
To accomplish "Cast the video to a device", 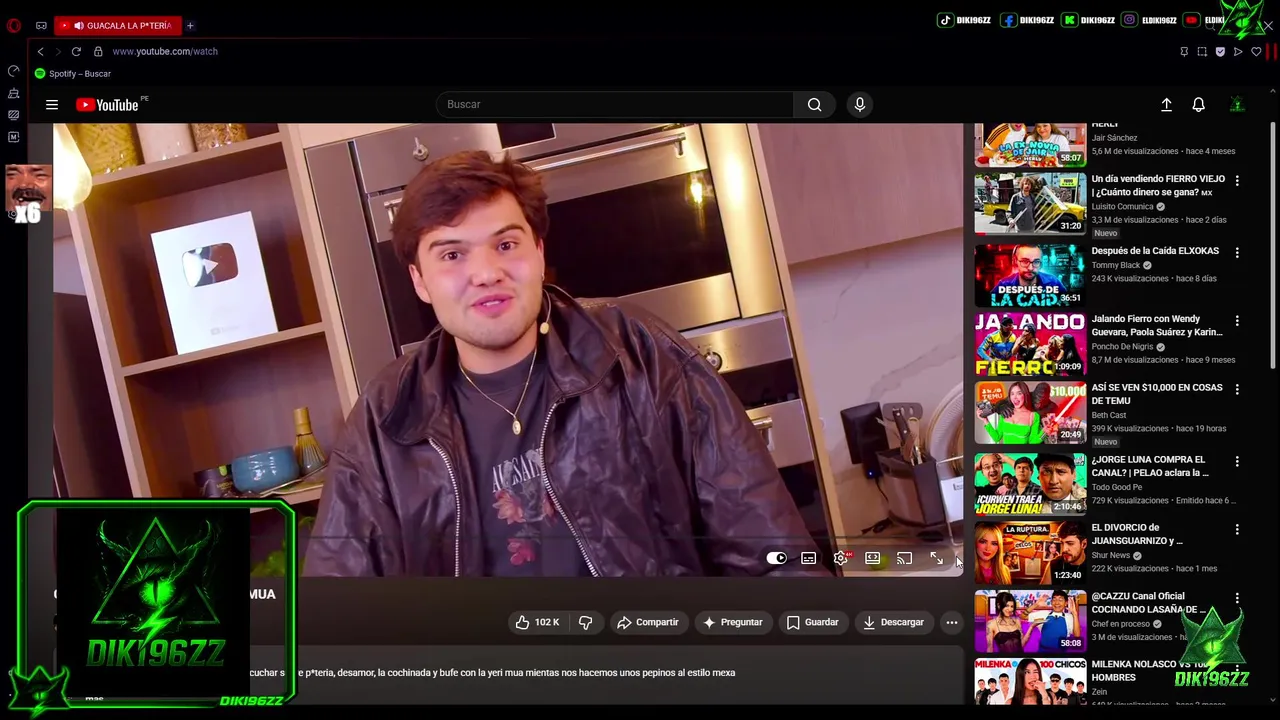I will click(x=905, y=558).
